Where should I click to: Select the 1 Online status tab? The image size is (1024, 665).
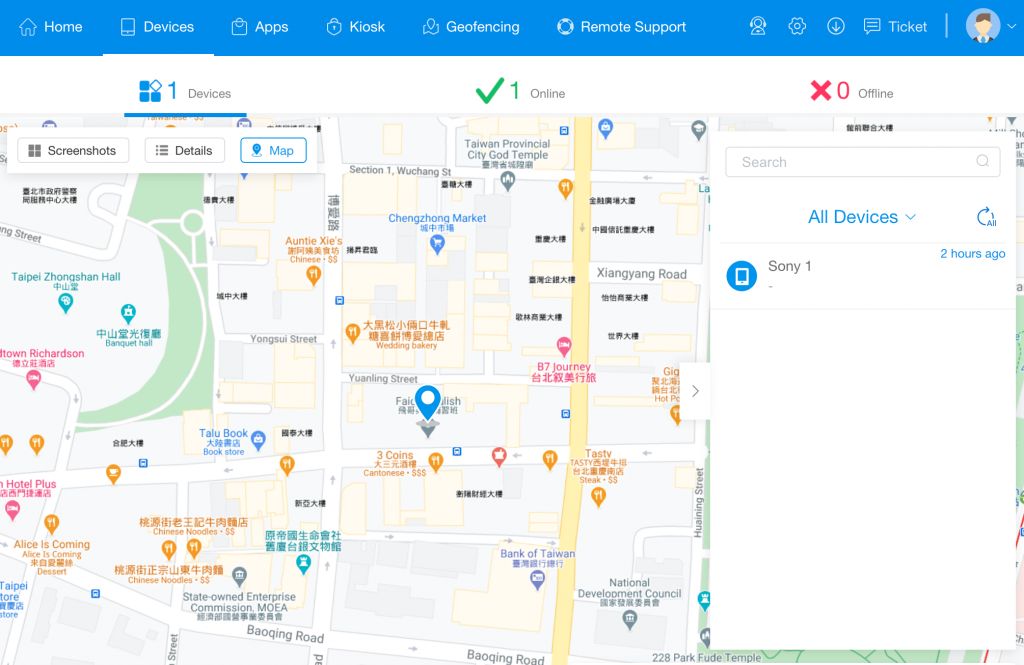[x=520, y=91]
